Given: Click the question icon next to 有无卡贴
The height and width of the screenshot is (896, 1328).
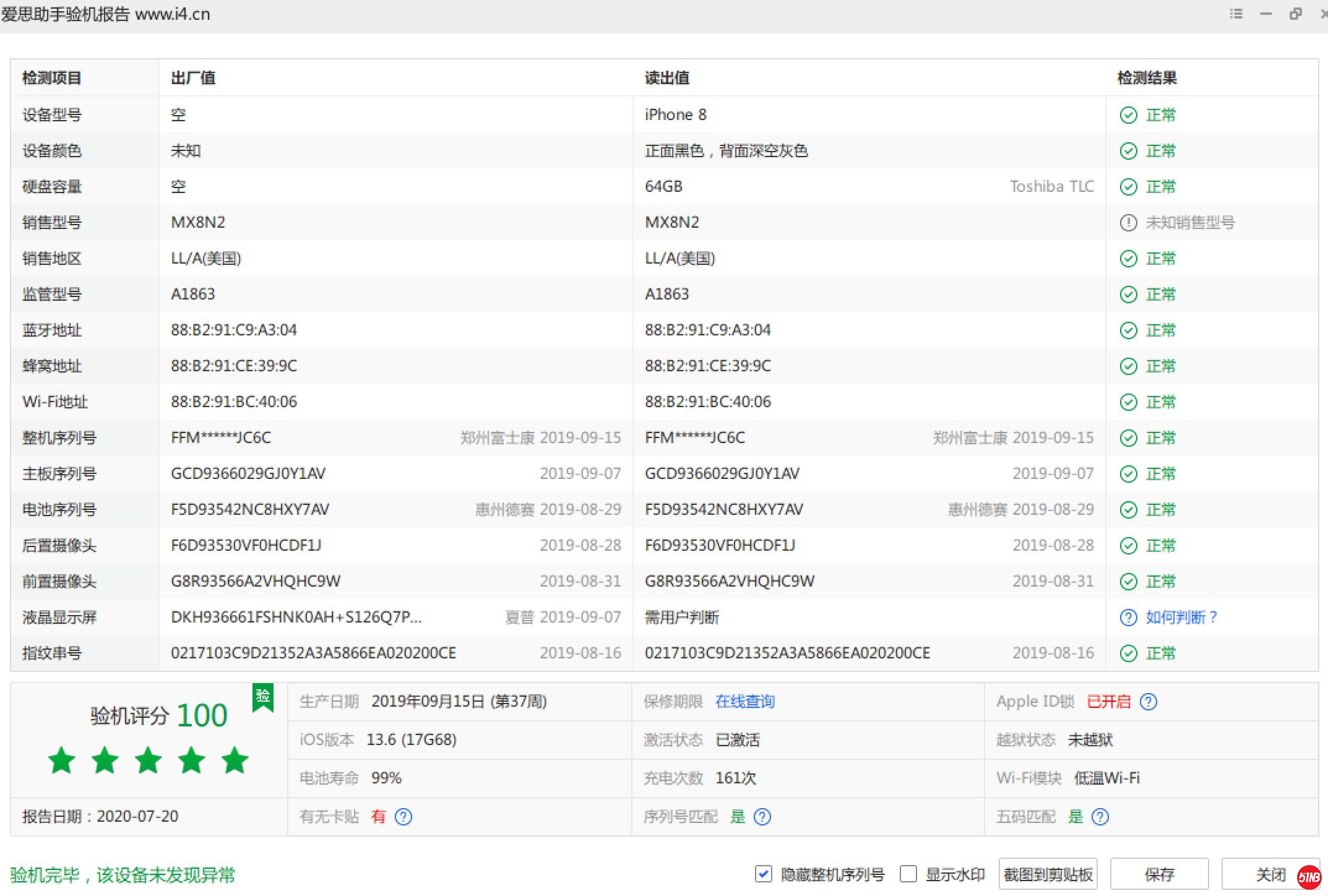Looking at the screenshot, I should point(403,817).
